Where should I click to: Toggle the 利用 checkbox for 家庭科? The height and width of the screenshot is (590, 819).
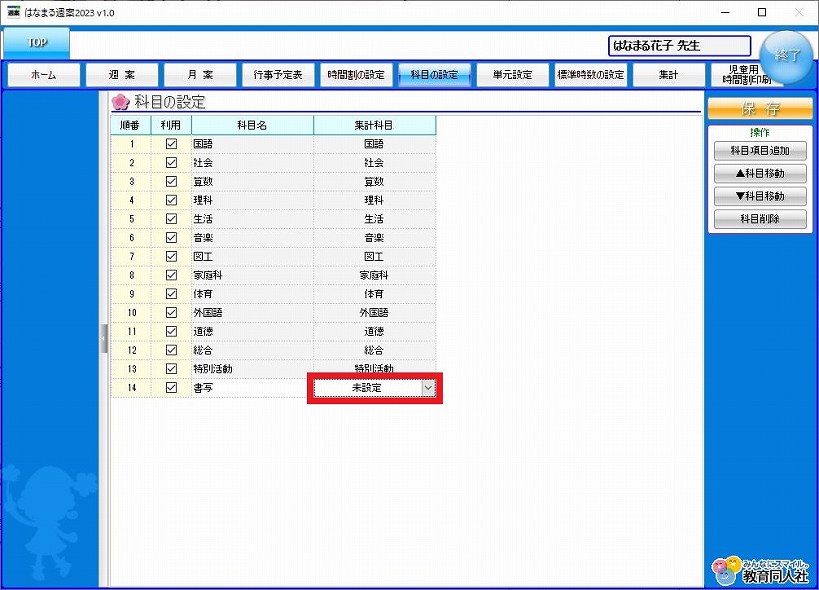point(171,275)
